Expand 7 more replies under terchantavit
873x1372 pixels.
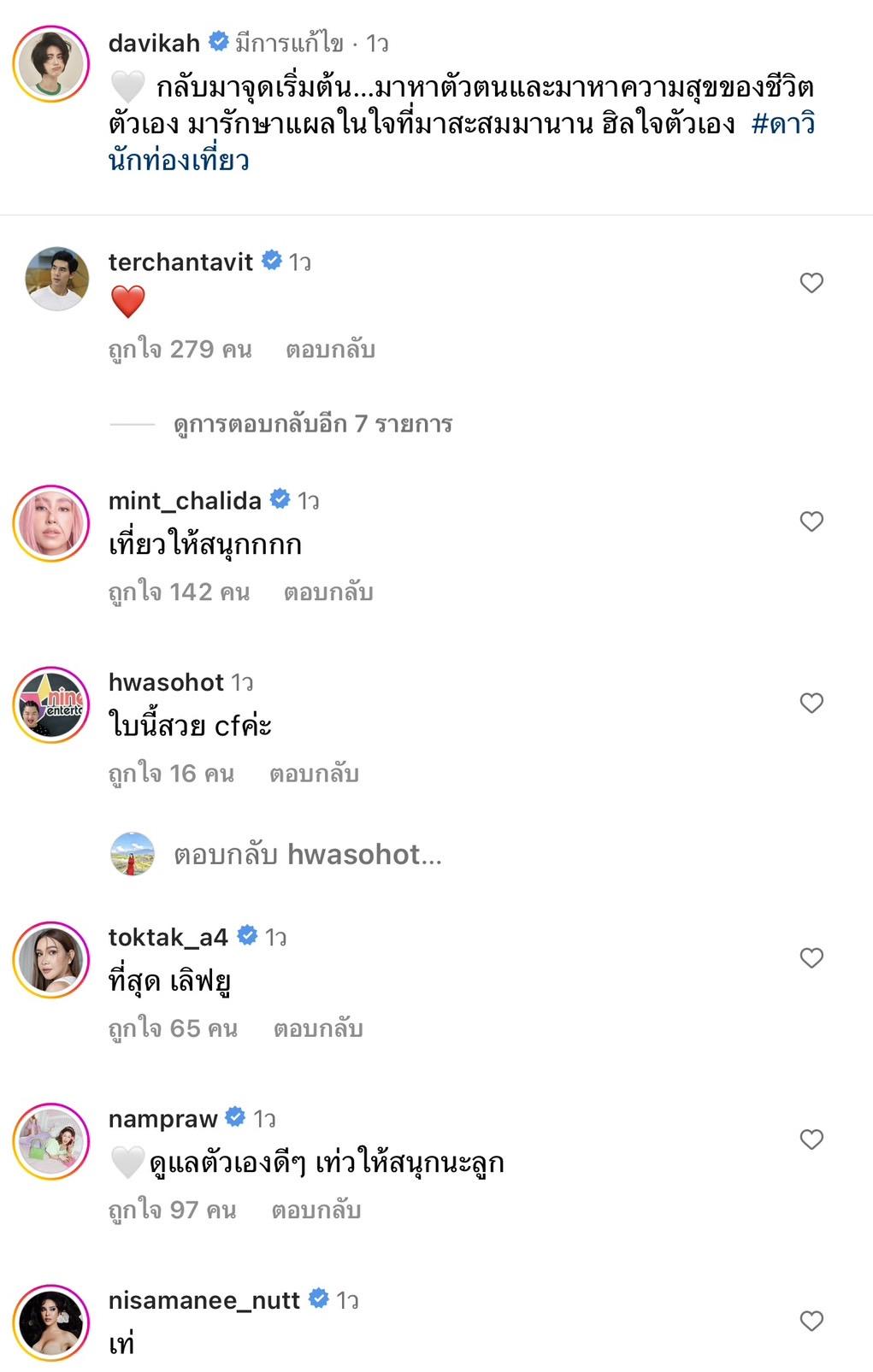click(312, 424)
